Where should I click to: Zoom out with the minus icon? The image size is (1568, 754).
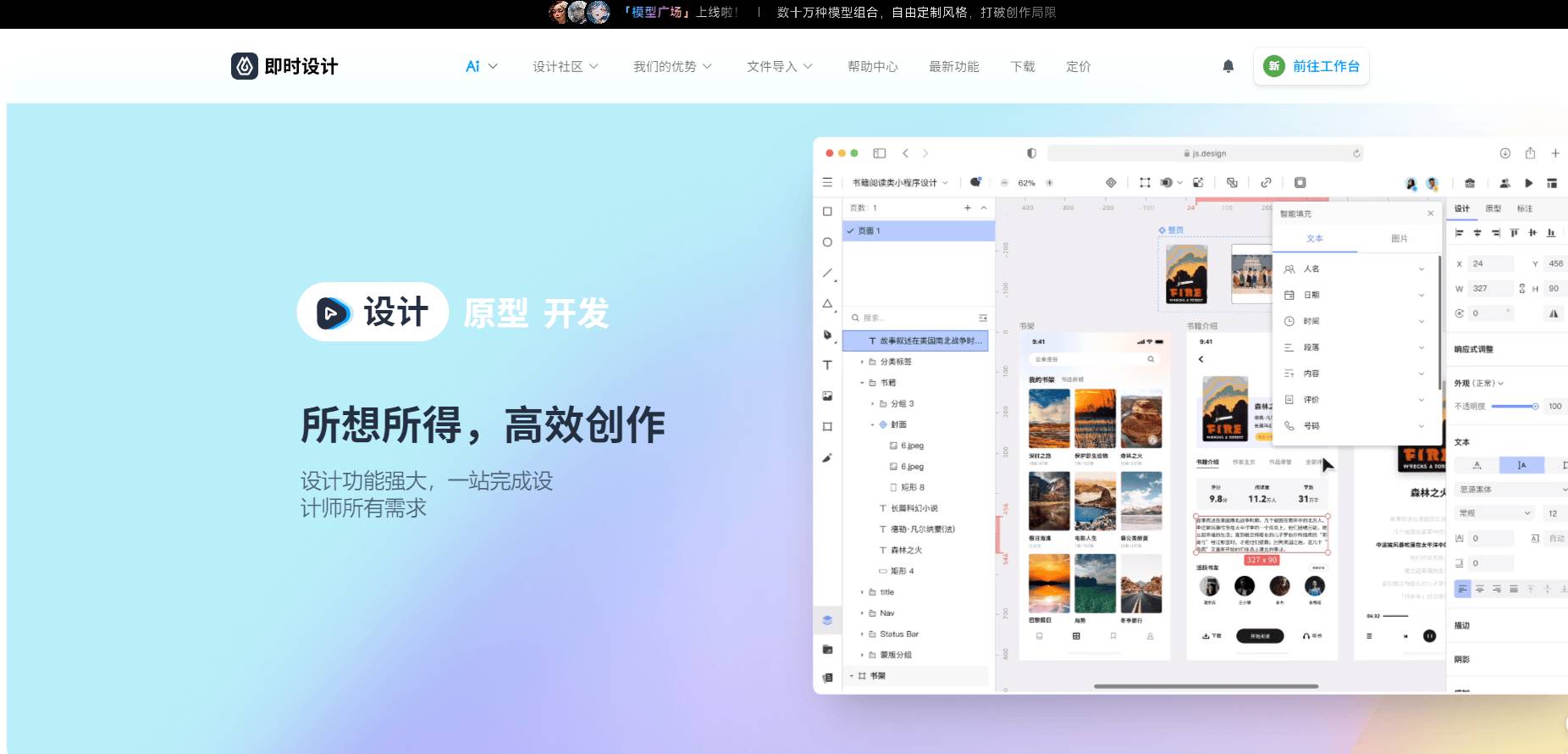coord(1004,182)
